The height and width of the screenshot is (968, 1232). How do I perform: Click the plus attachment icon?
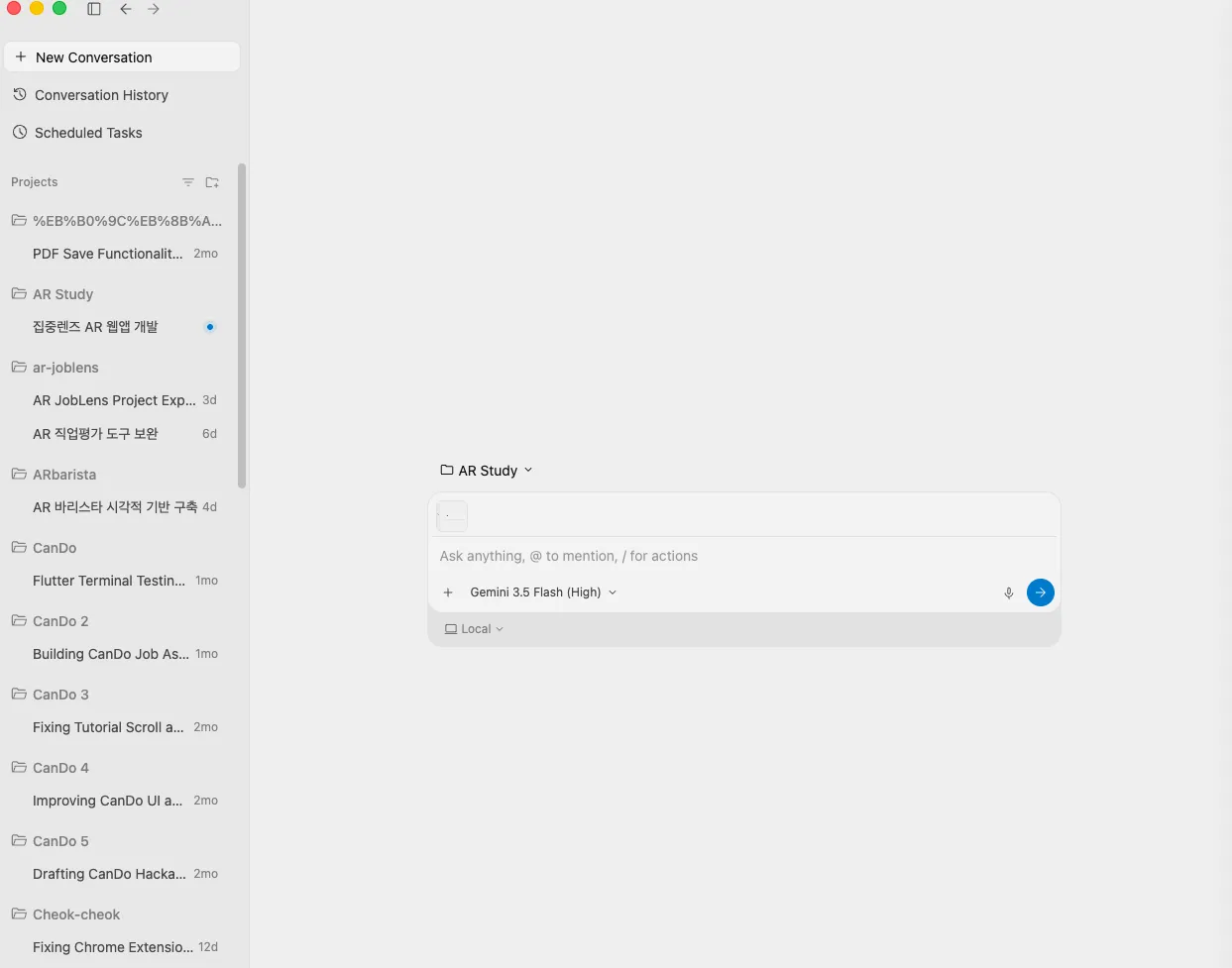coord(448,592)
